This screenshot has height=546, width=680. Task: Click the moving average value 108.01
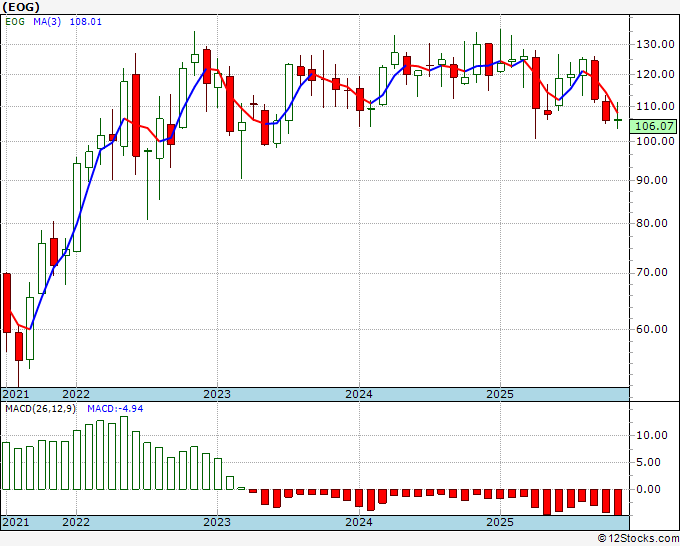pyautogui.click(x=86, y=22)
